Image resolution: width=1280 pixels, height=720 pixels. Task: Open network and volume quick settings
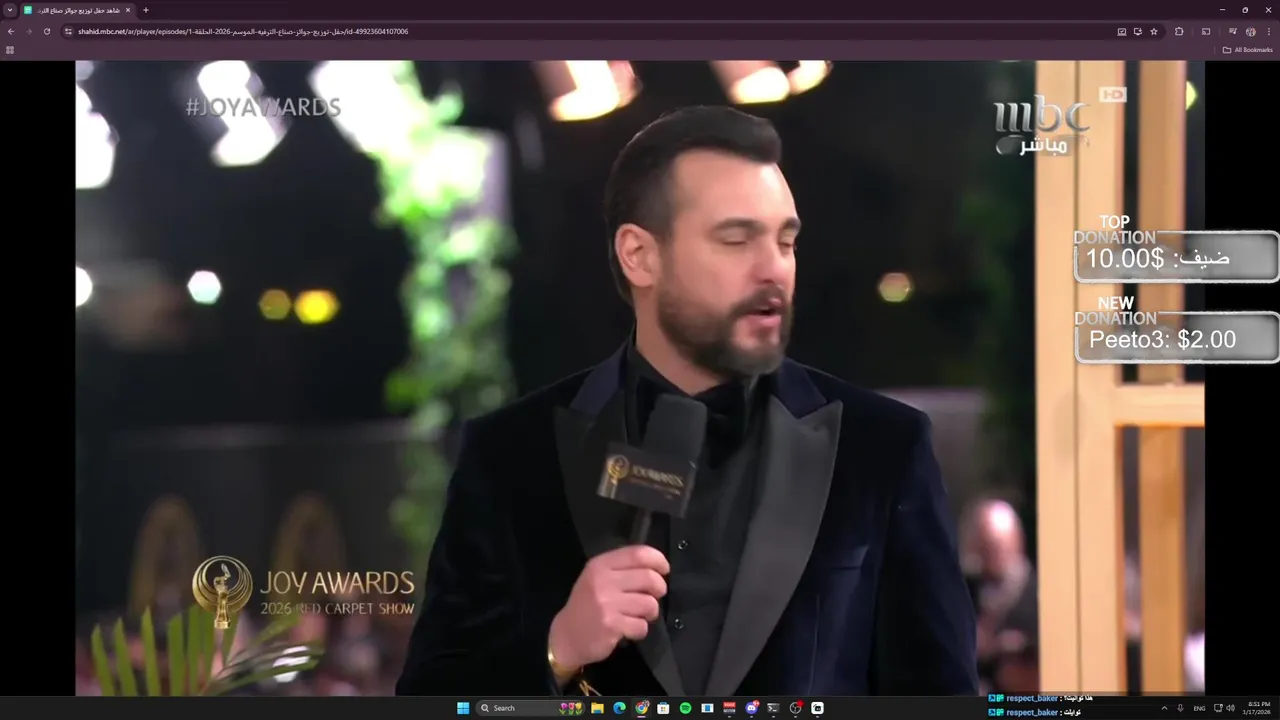[x=1224, y=708]
